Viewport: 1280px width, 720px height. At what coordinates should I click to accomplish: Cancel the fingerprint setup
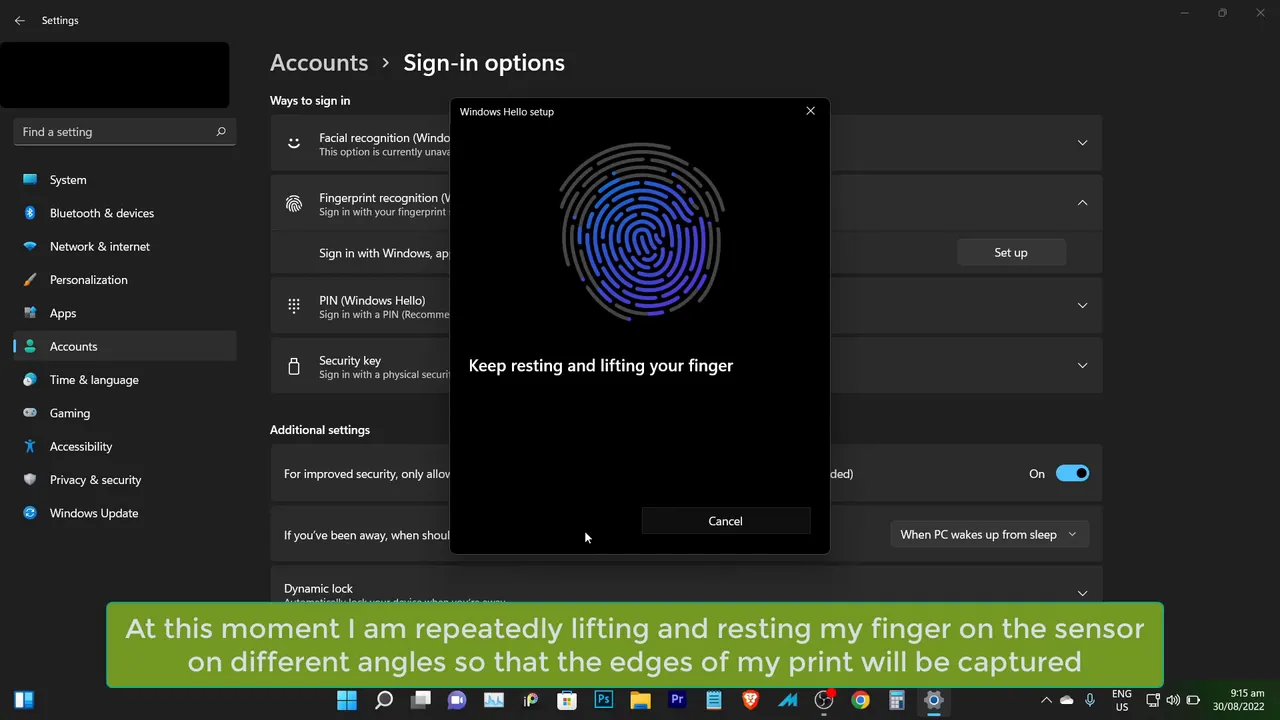725,521
